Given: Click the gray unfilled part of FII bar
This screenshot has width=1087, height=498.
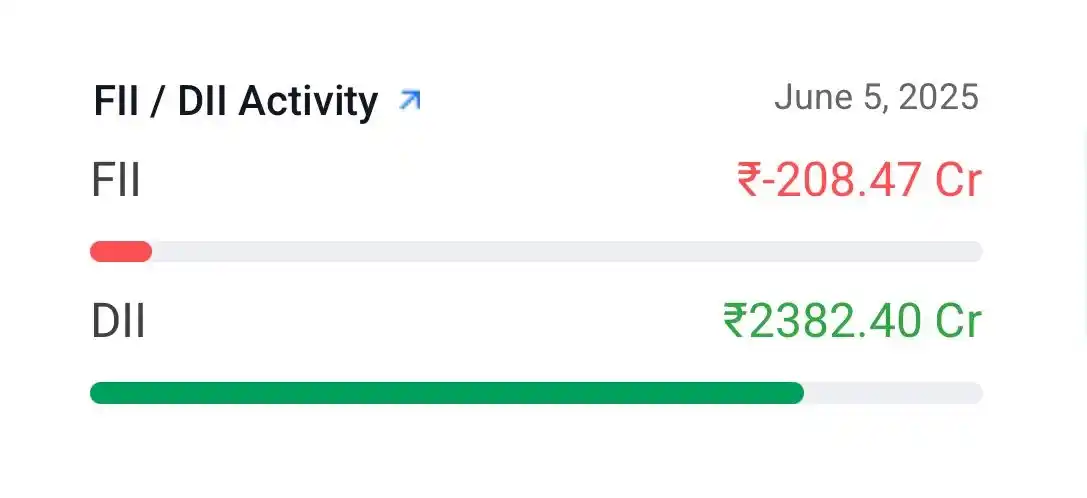Looking at the screenshot, I should (565, 252).
